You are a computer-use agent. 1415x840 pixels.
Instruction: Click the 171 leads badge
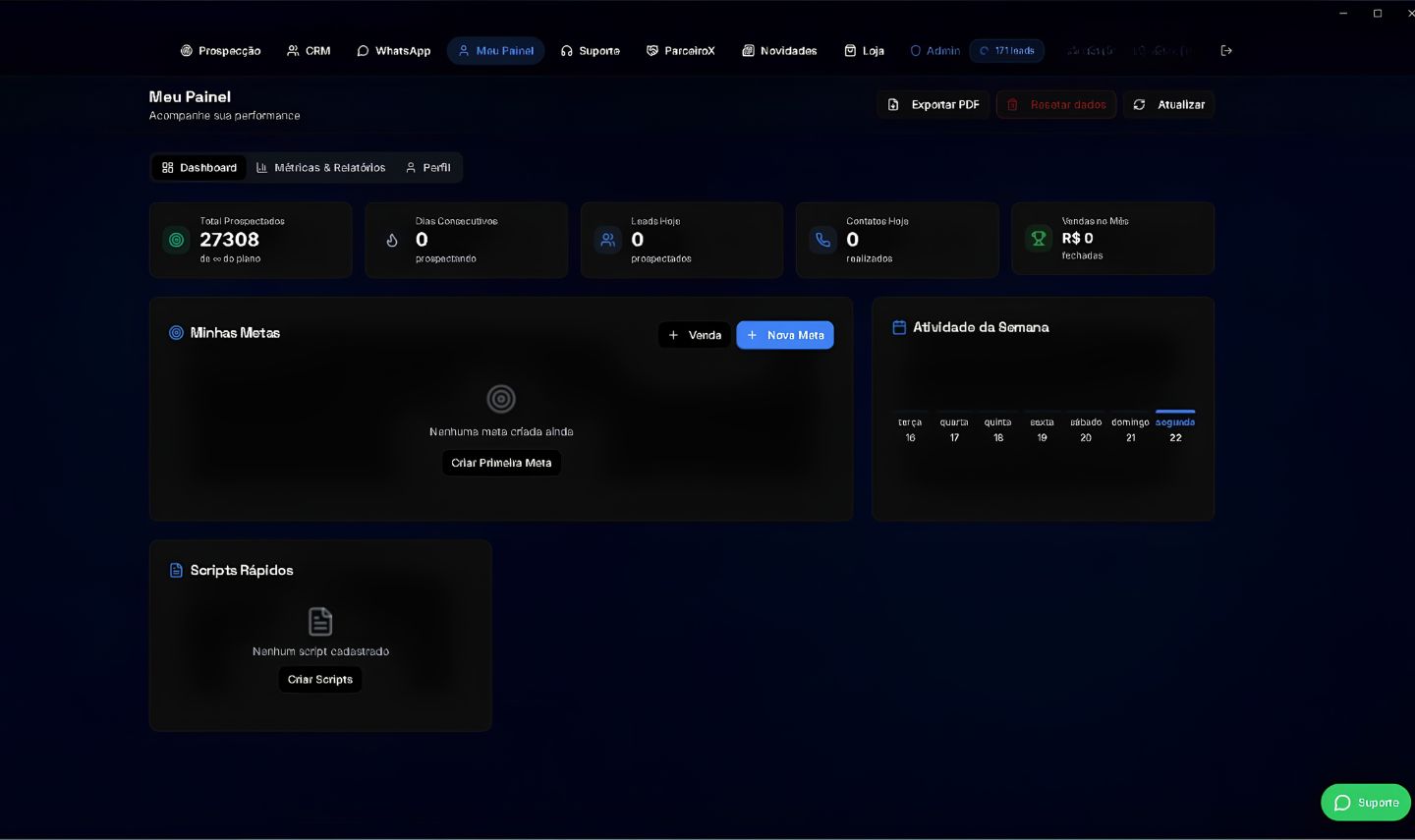point(1006,51)
